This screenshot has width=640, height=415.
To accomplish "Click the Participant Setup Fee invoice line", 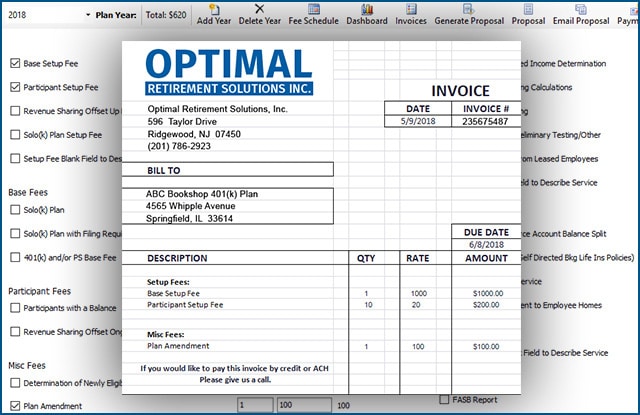I will (x=185, y=305).
